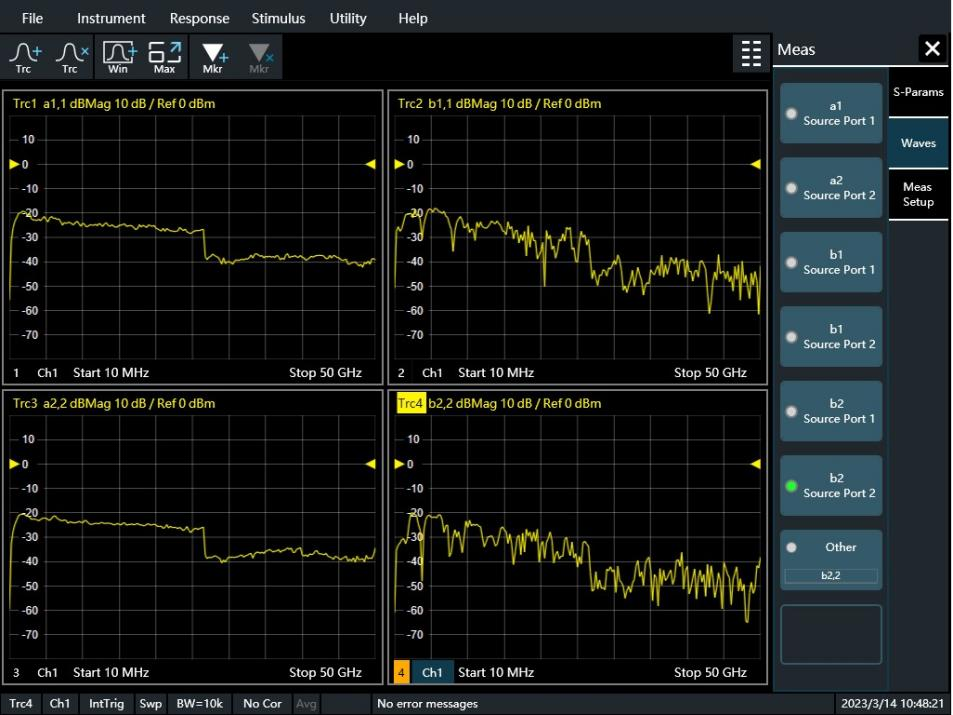Click the BW=10k status bar button

(x=200, y=703)
